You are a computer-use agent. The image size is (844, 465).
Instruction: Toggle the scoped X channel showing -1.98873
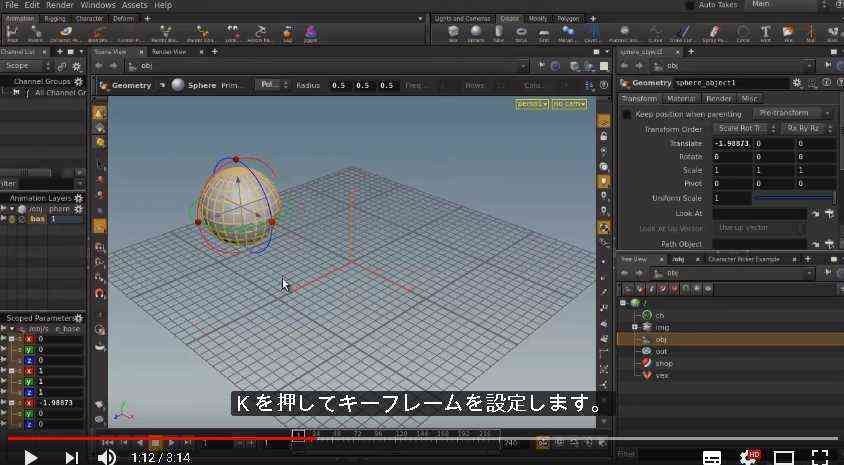click(x=29, y=403)
